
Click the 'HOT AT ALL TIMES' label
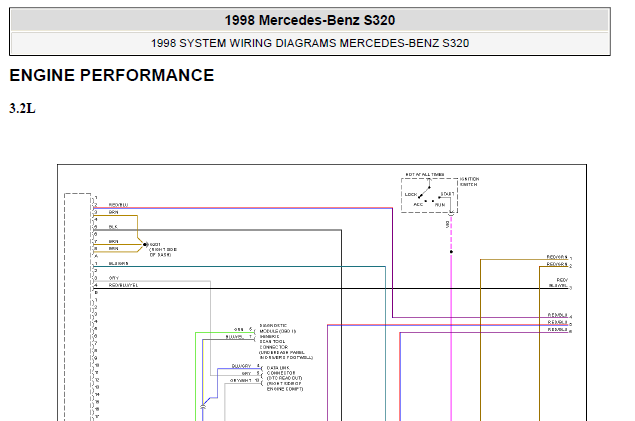click(425, 174)
